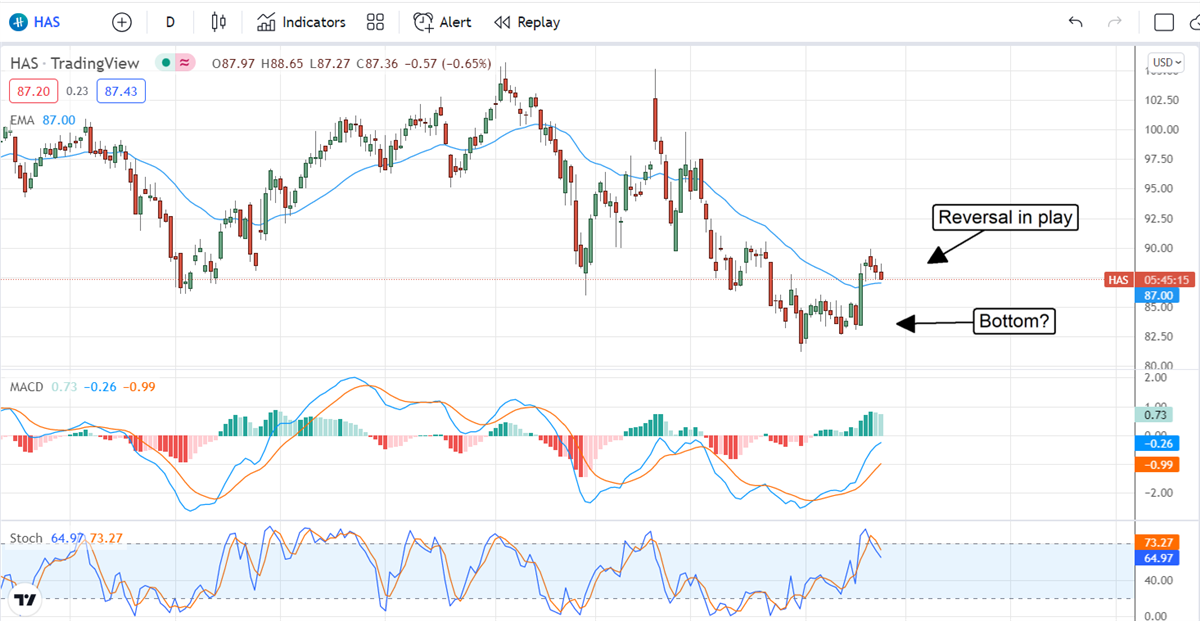Image resolution: width=1200 pixels, height=621 pixels.
Task: Open the Indicators menu
Action: pos(301,22)
